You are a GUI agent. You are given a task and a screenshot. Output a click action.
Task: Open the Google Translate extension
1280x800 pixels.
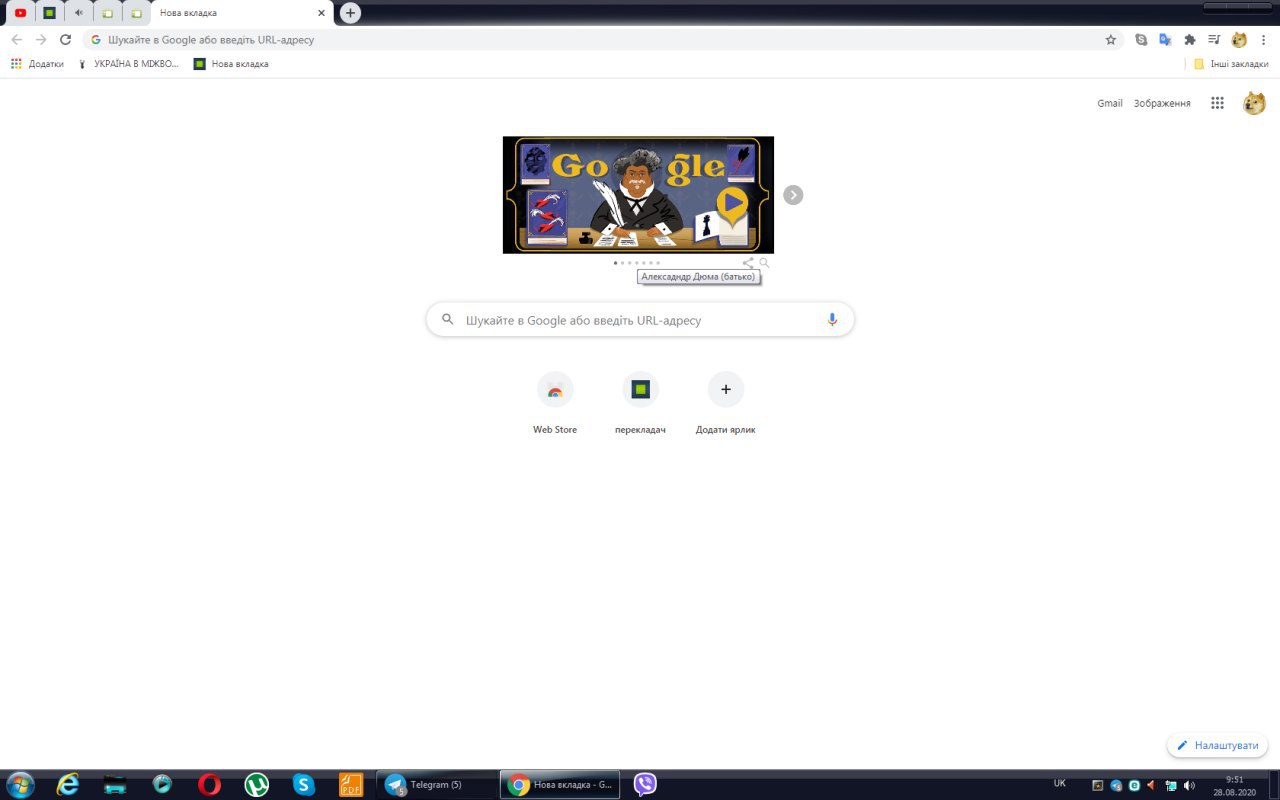[x=1165, y=40]
